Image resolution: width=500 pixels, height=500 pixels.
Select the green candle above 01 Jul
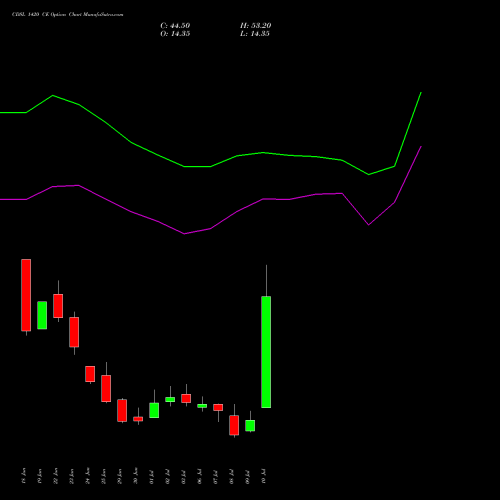point(154,410)
